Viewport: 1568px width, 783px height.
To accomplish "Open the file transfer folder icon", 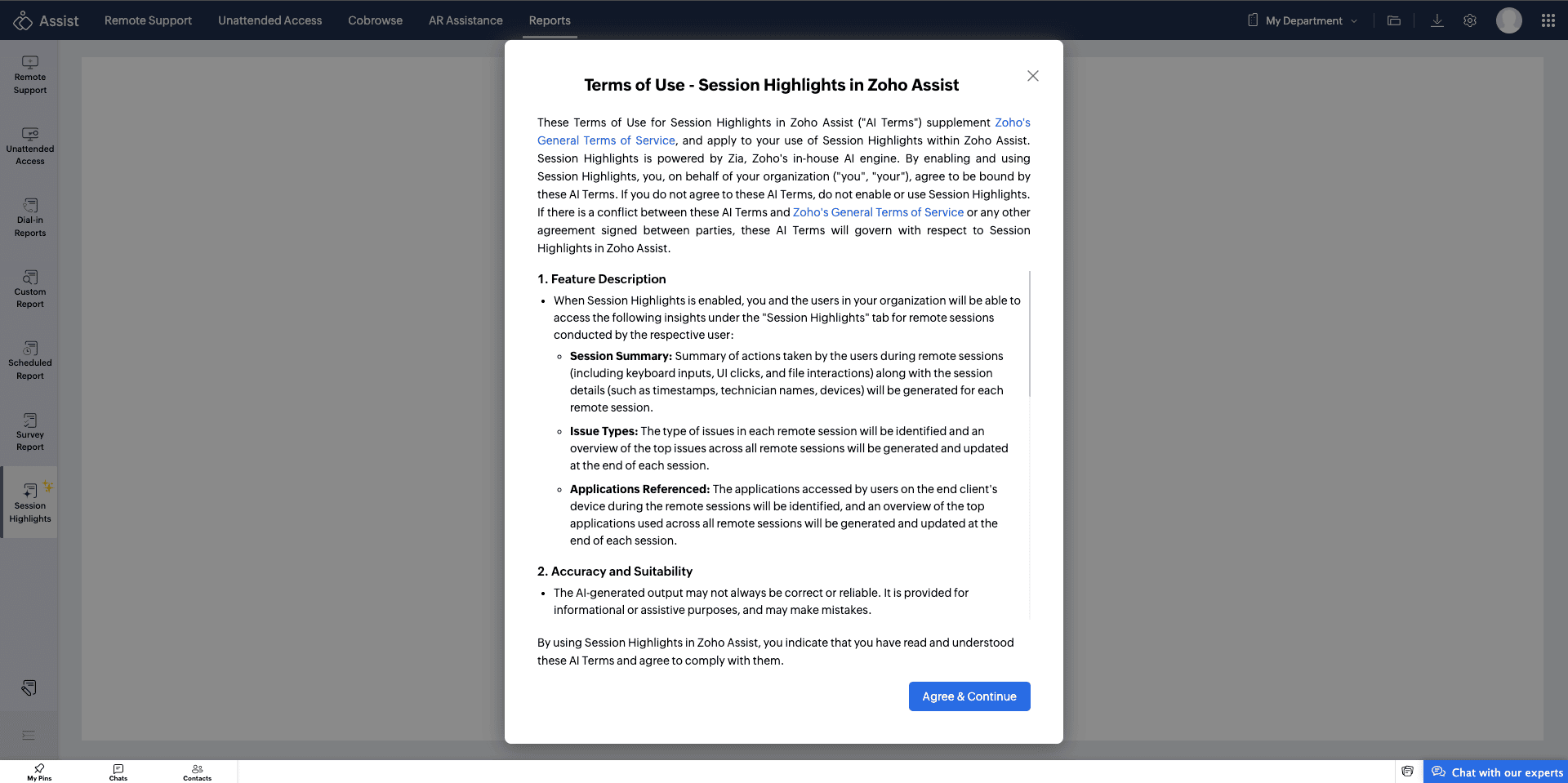I will click(x=1394, y=20).
